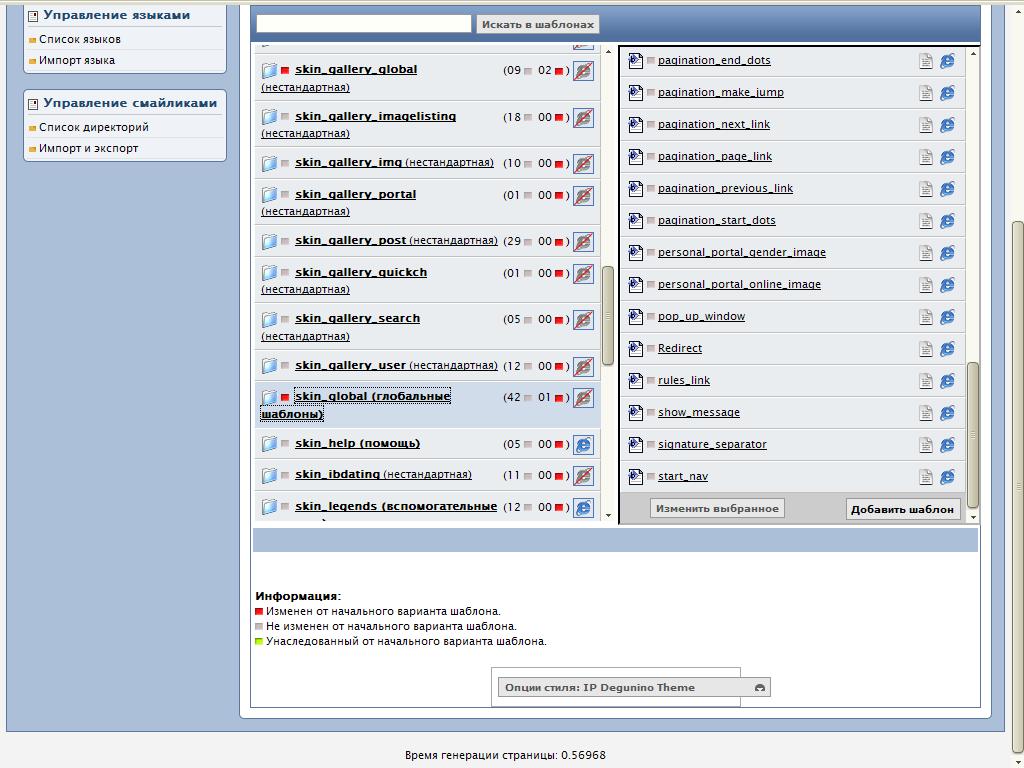Click the template file icon beside Redirect
The image size is (1024, 768).
pos(635,349)
